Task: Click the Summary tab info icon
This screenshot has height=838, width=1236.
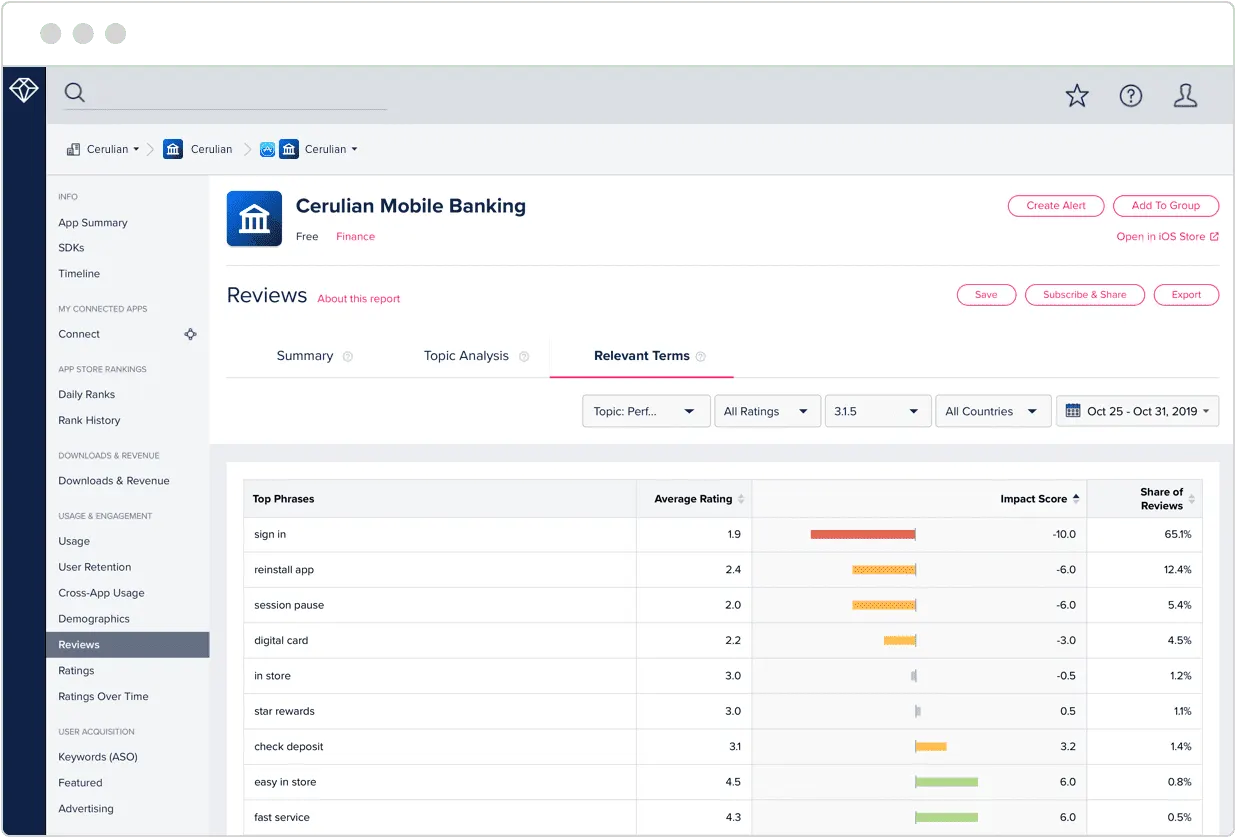Action: pos(348,356)
